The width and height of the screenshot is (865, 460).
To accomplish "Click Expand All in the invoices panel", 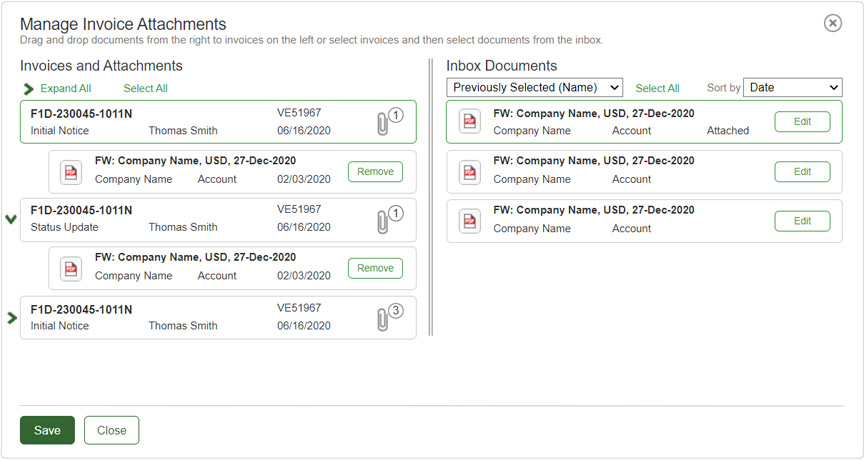I will [x=65, y=89].
